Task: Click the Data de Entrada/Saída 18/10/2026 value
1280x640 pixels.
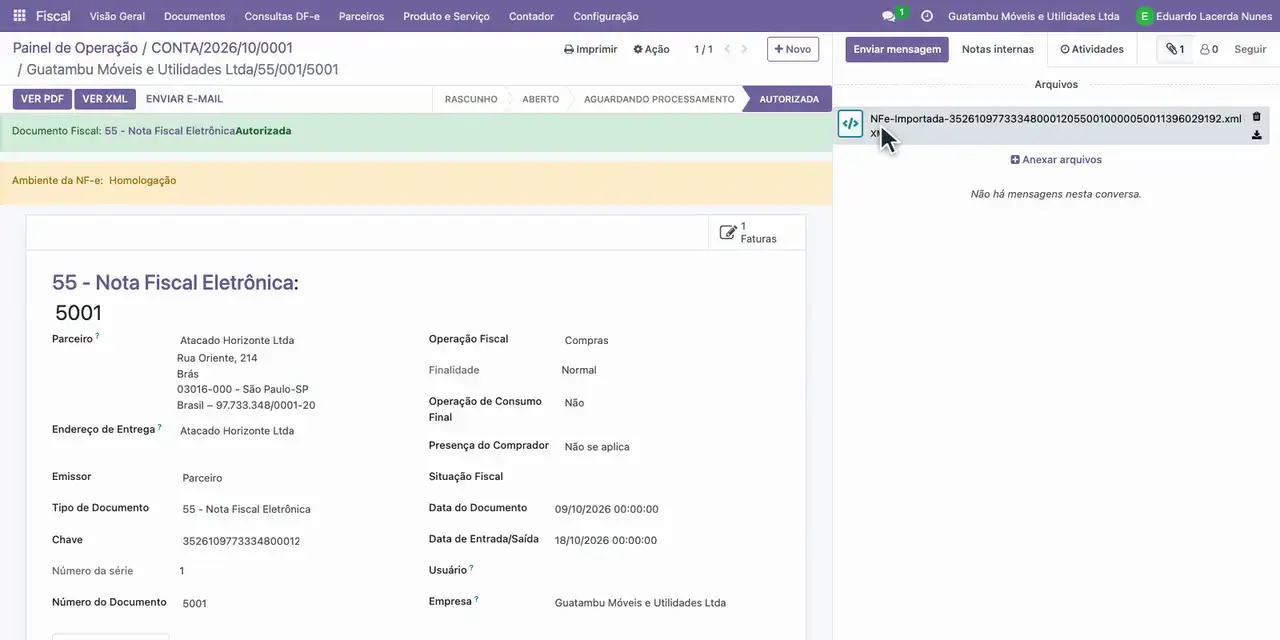Action: tap(605, 540)
